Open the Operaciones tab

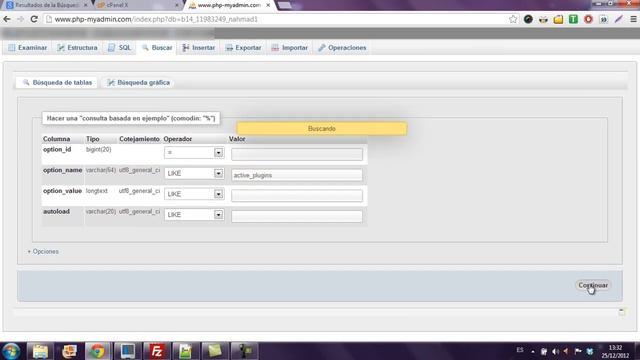(x=342, y=48)
